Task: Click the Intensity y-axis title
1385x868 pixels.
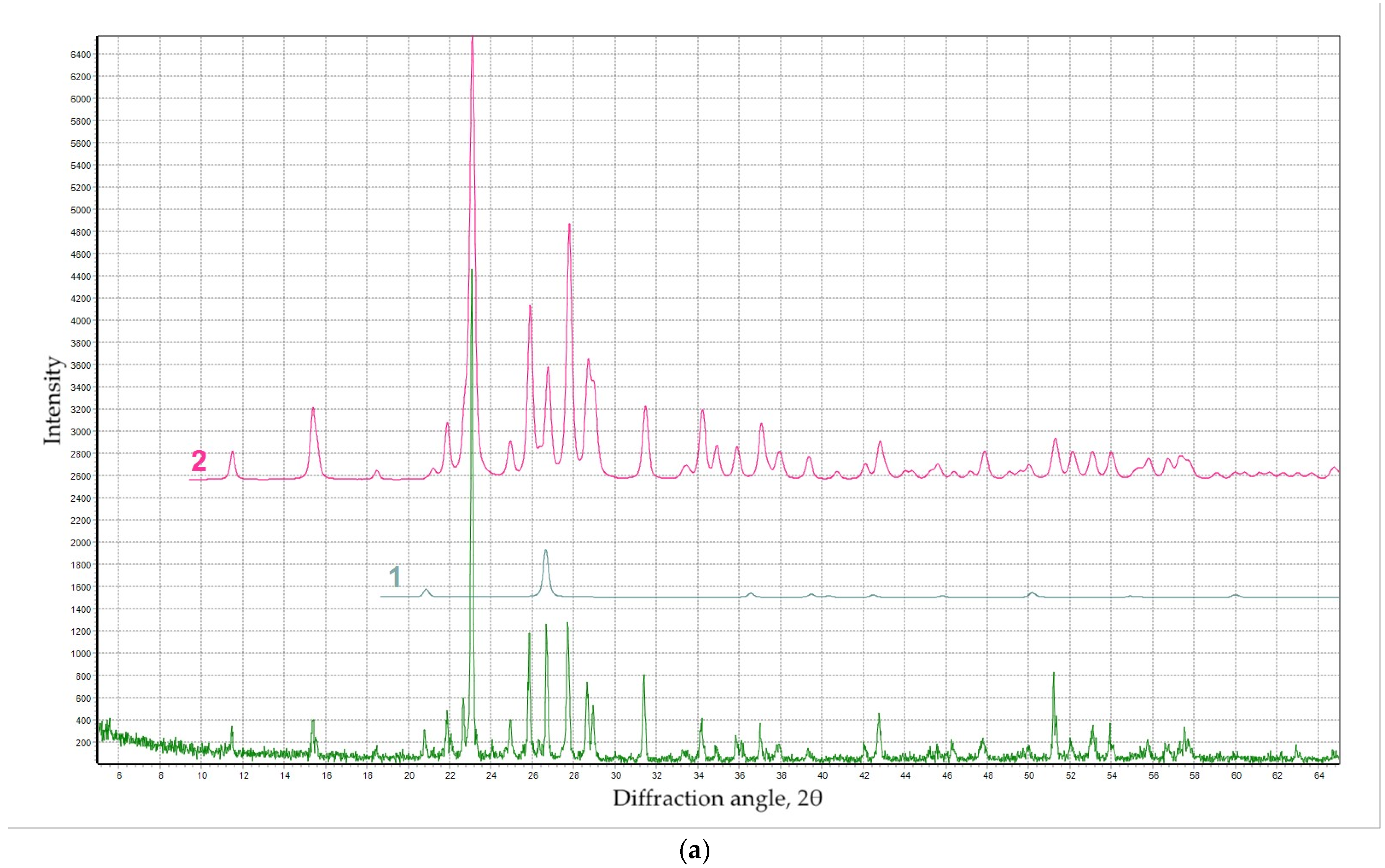Action: click(53, 399)
